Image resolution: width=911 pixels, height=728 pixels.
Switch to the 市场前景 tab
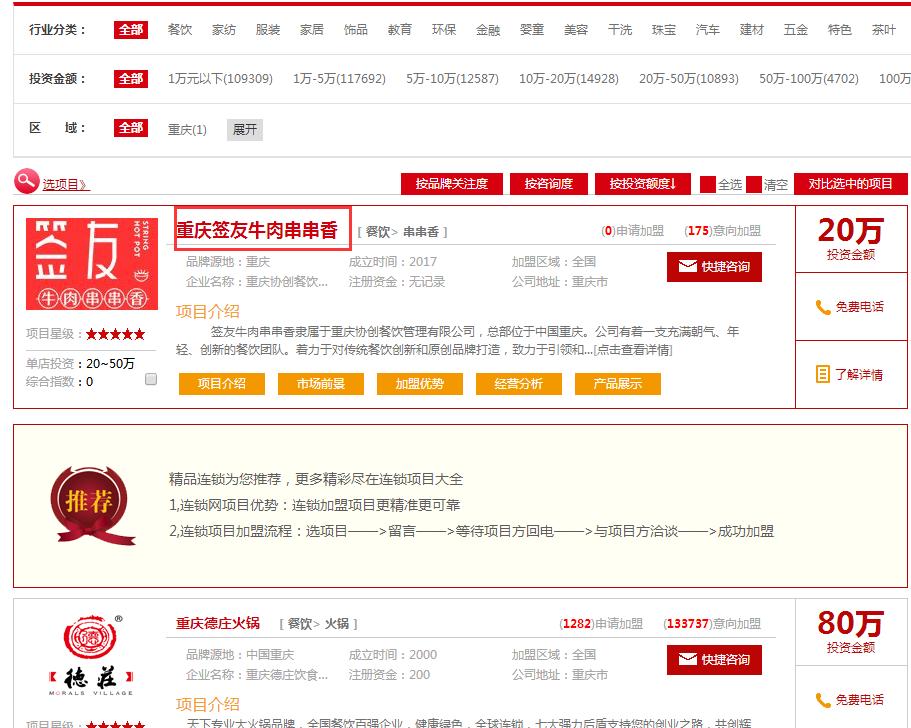[321, 383]
